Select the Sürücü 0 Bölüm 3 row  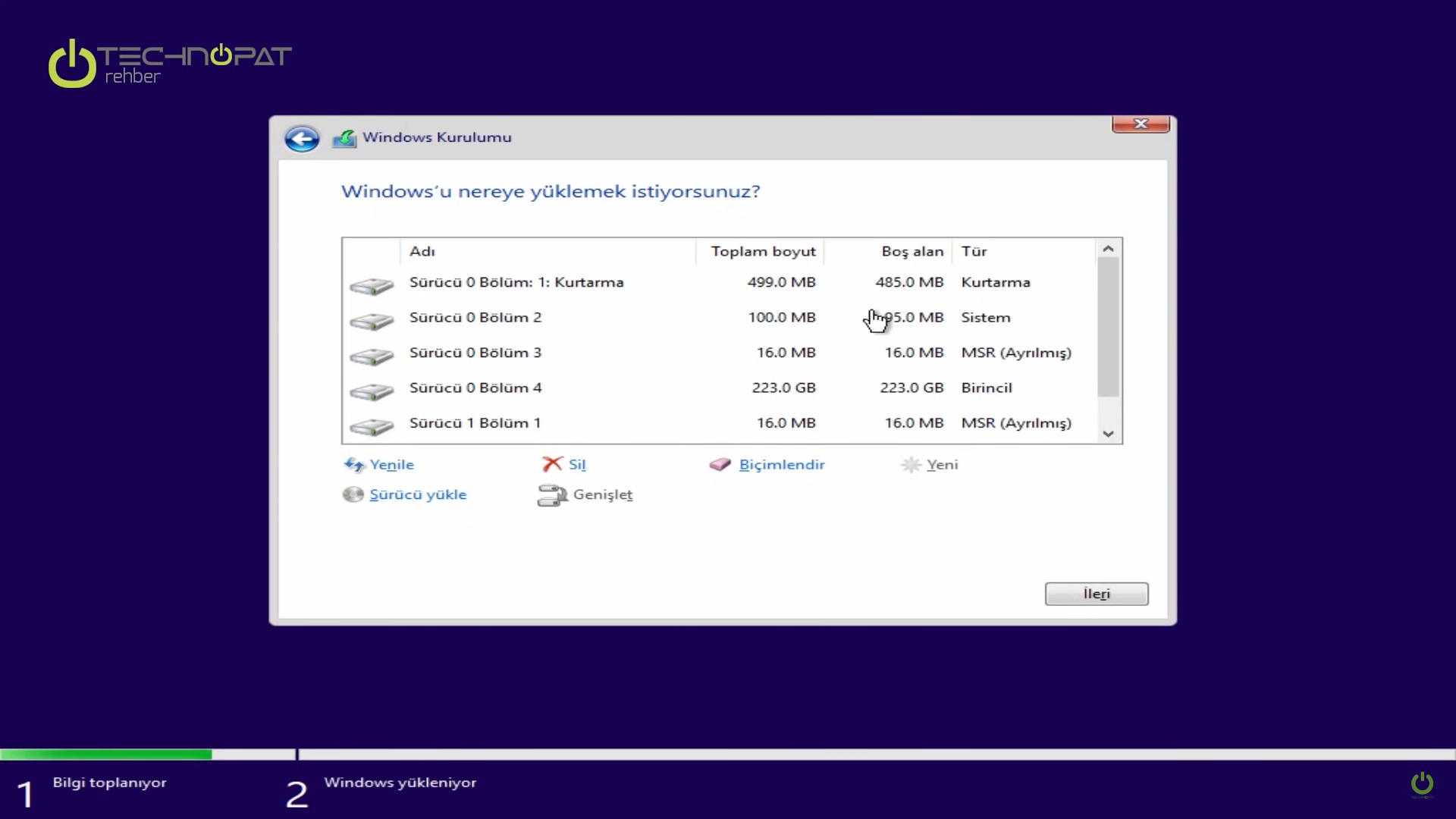pos(475,353)
